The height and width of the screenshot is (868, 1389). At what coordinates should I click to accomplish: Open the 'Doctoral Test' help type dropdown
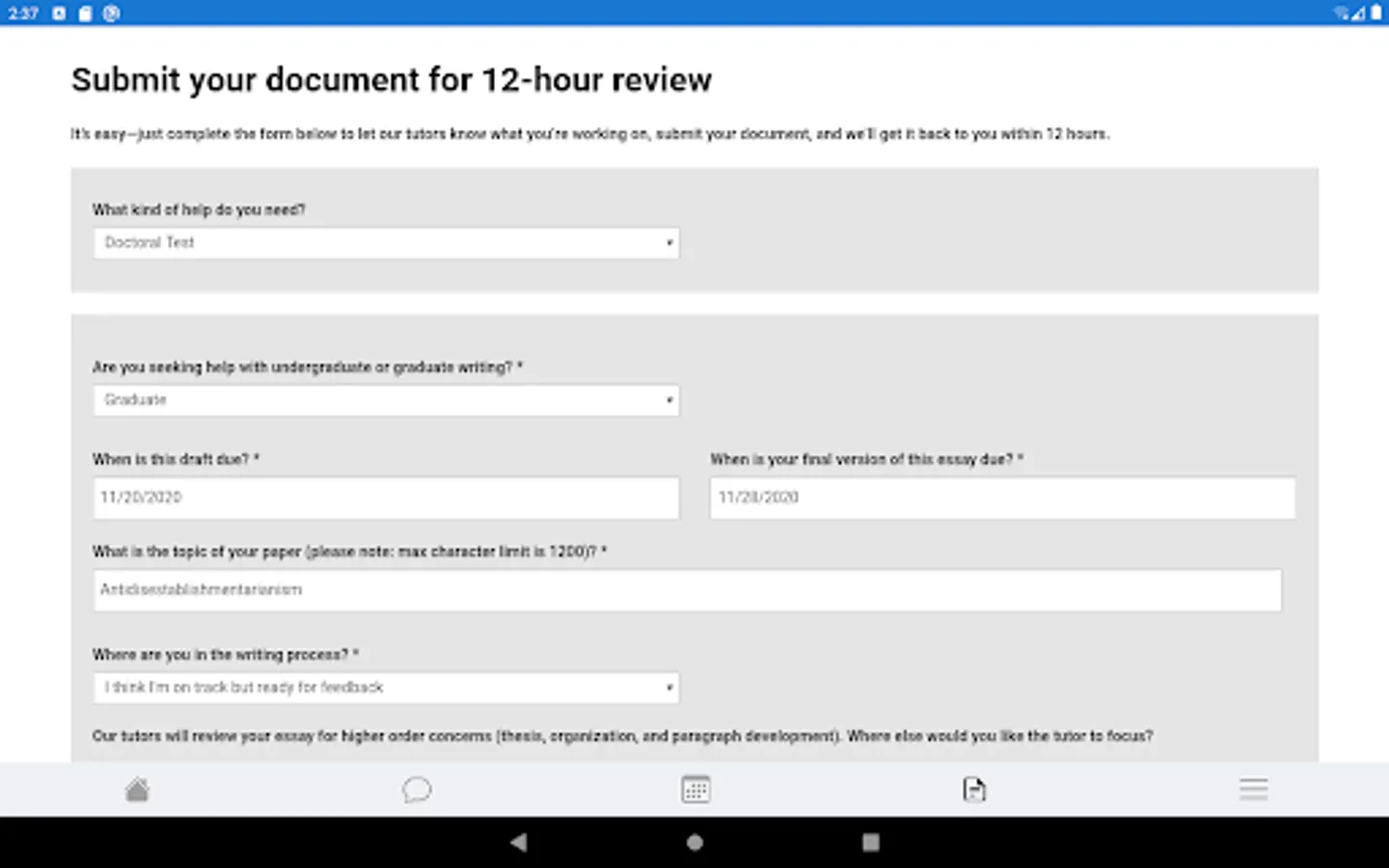[x=386, y=242]
